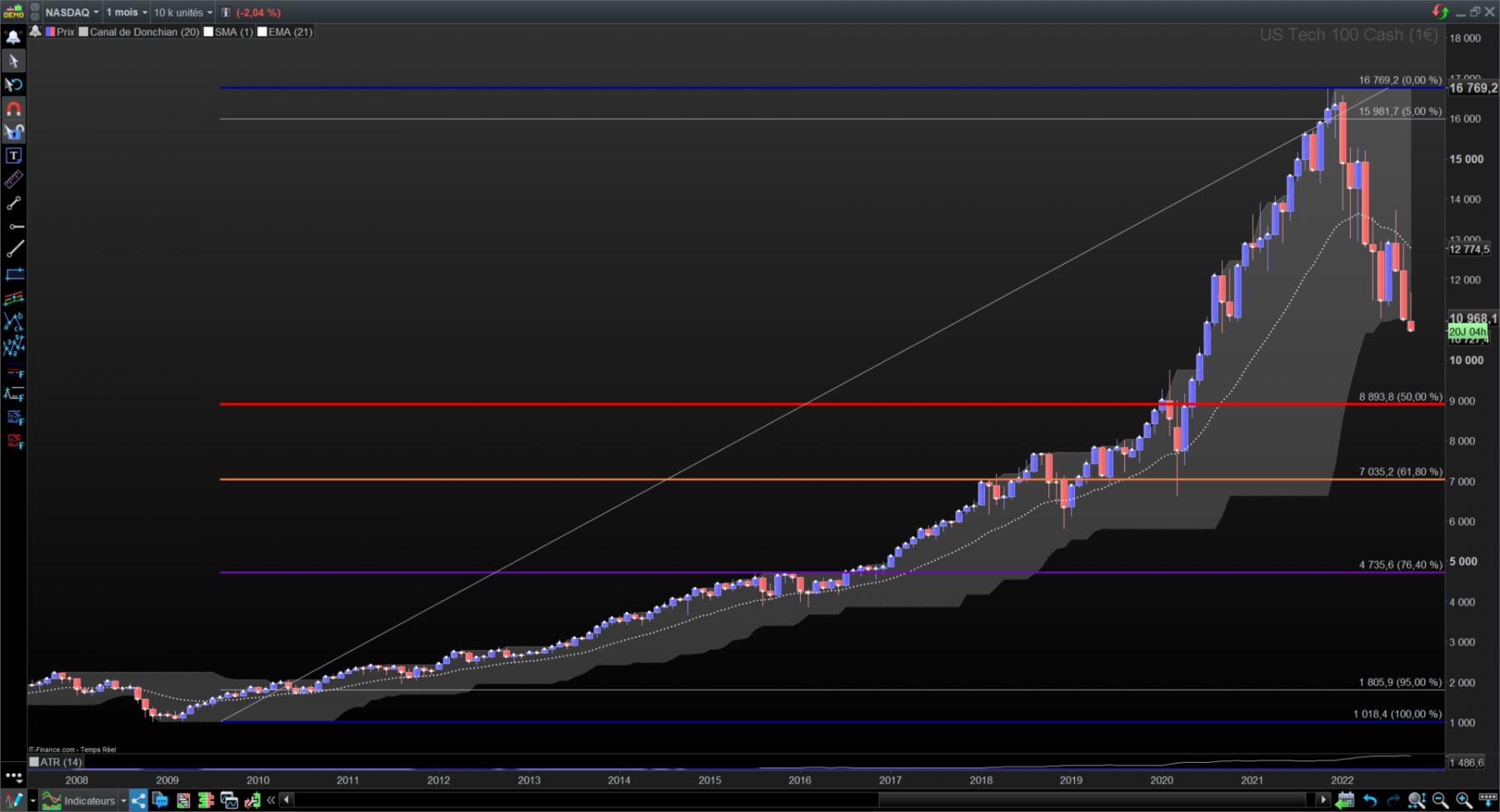Pick the ruler measurement tool

13,179
